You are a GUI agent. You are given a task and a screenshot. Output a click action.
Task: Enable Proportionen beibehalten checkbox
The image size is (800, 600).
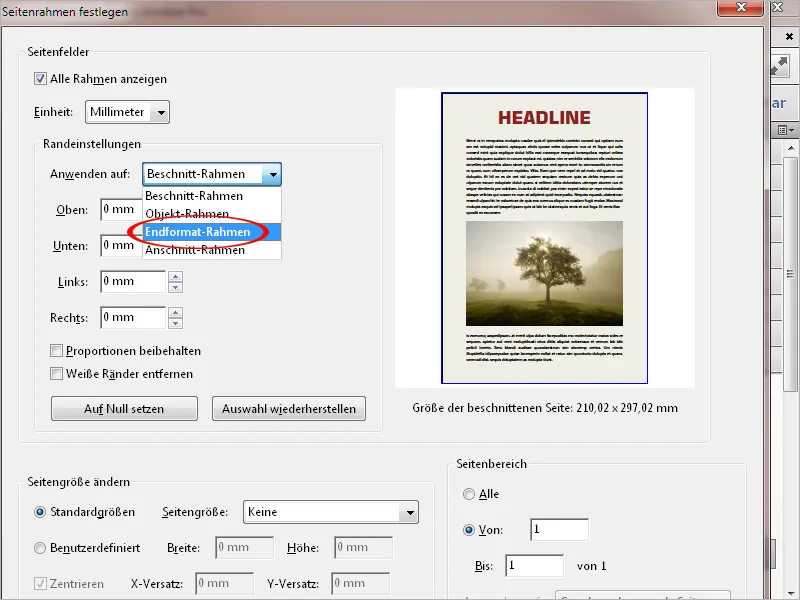point(57,351)
